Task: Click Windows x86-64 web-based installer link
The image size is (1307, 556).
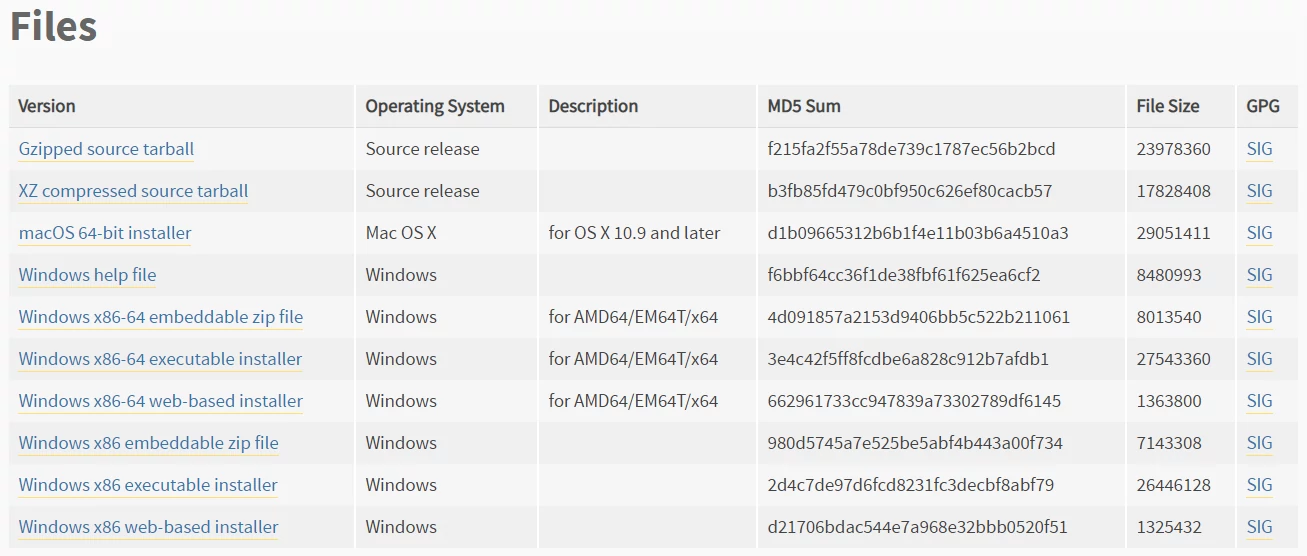Action: [160, 401]
